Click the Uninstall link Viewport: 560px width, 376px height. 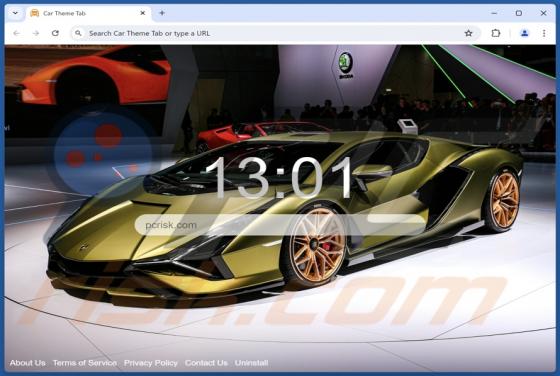(251, 363)
